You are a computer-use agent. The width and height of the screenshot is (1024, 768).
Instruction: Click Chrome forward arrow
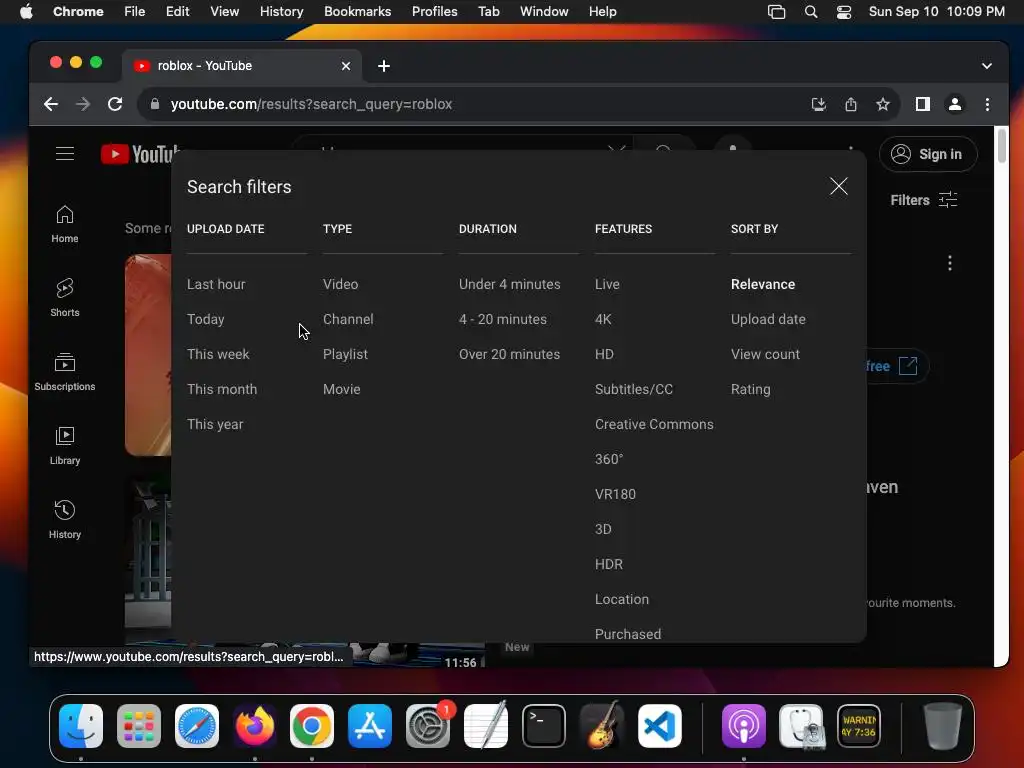click(83, 104)
